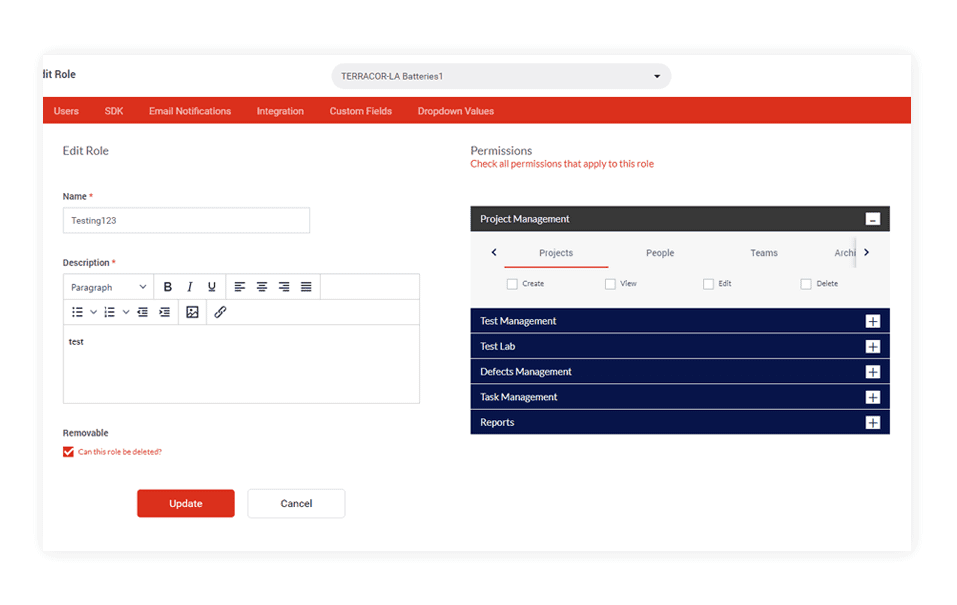Open the Users menu item
The image size is (957, 605).
coord(66,111)
